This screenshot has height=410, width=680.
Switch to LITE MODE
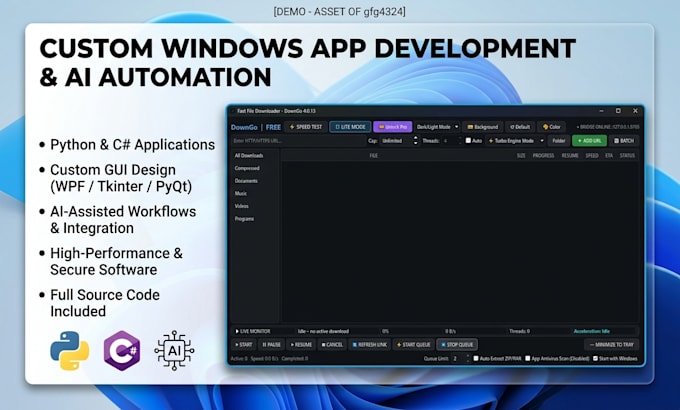(x=350, y=127)
